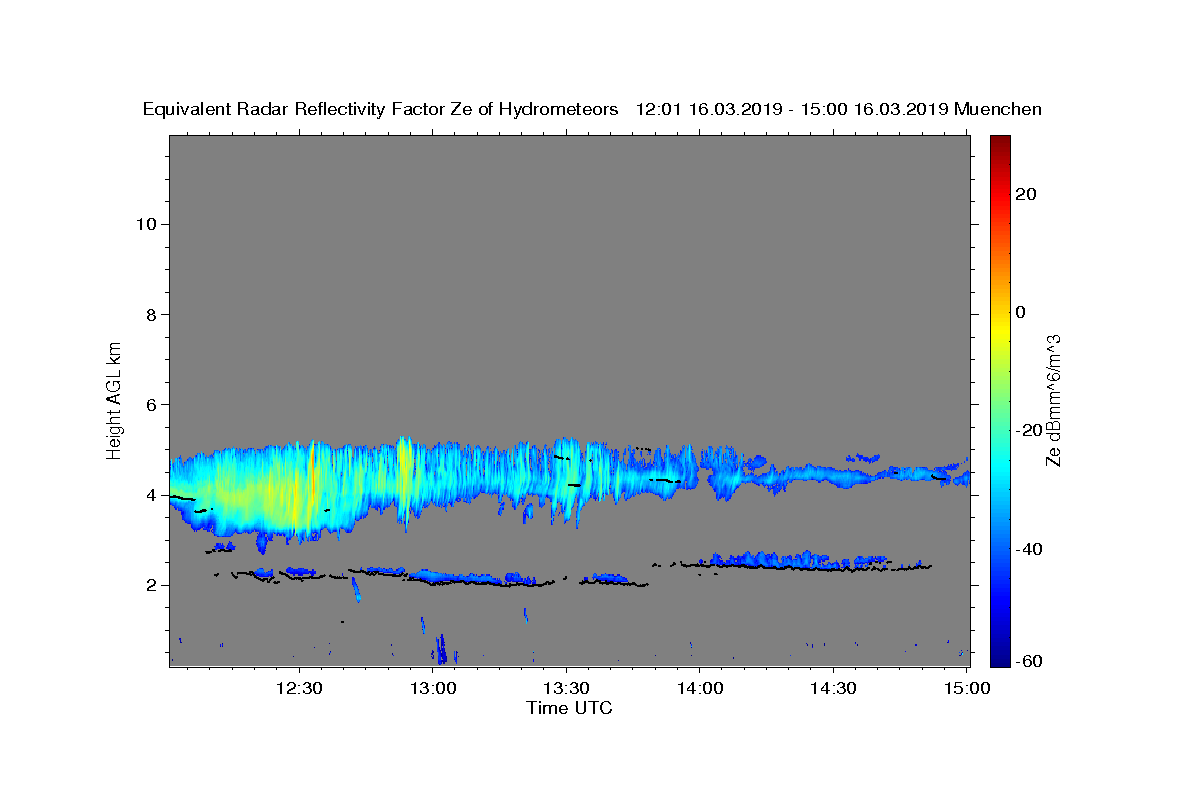The image size is (1200, 800).
Task: Click the colorbar label -60
Action: tap(1029, 662)
